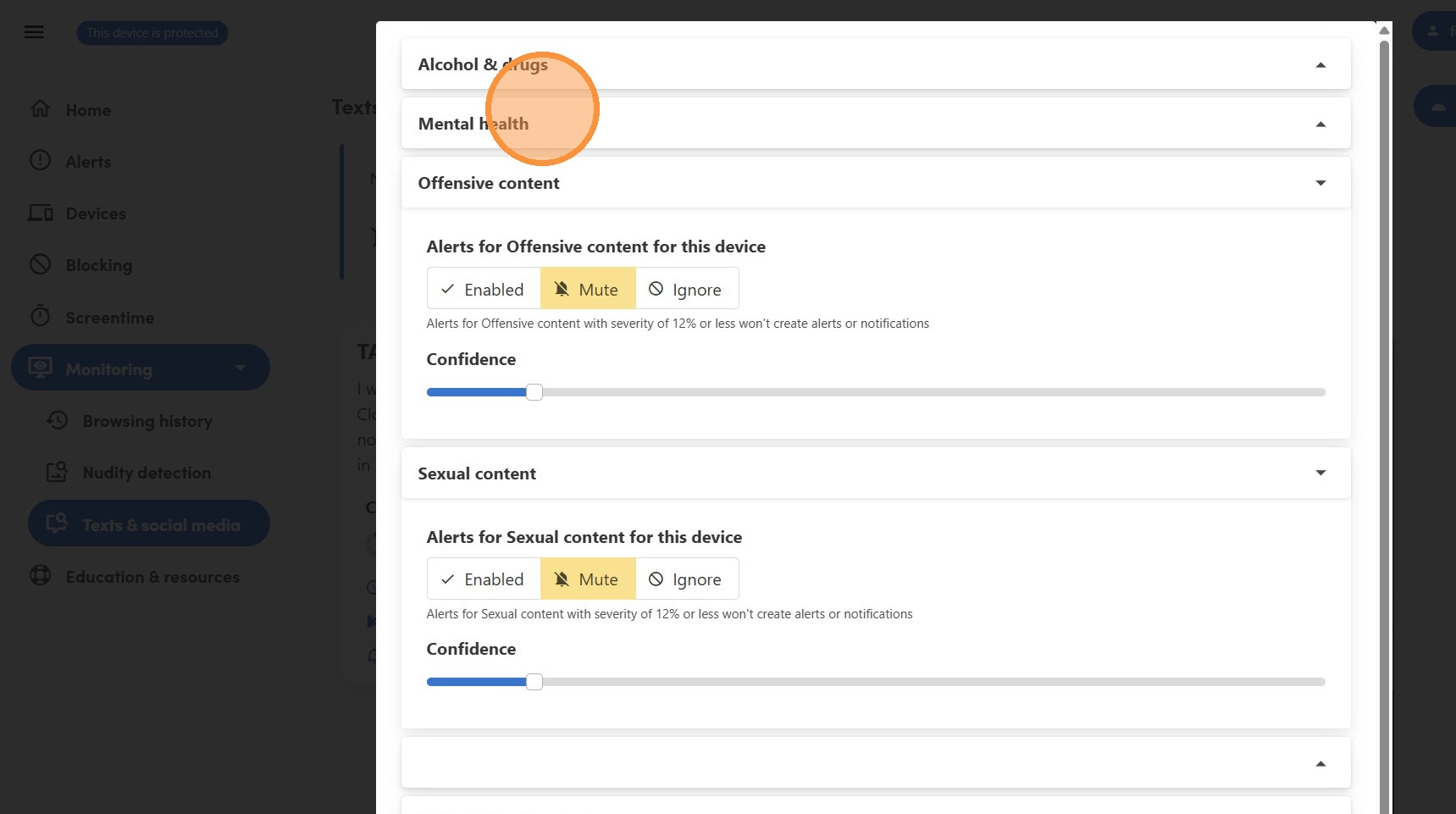This screenshot has height=814, width=1456.
Task: Click the dialog's vertical scrollbar
Action: [1384, 424]
